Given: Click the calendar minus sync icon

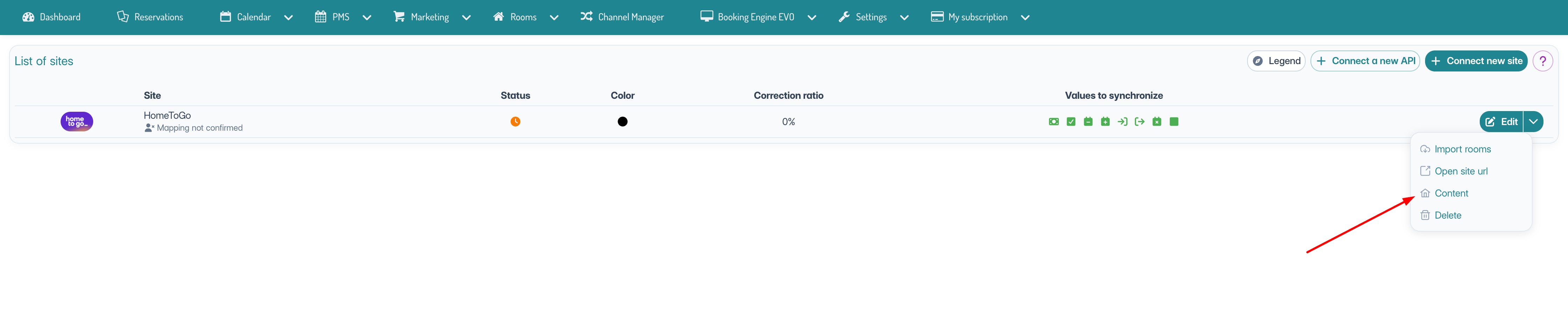Looking at the screenshot, I should click(1088, 122).
